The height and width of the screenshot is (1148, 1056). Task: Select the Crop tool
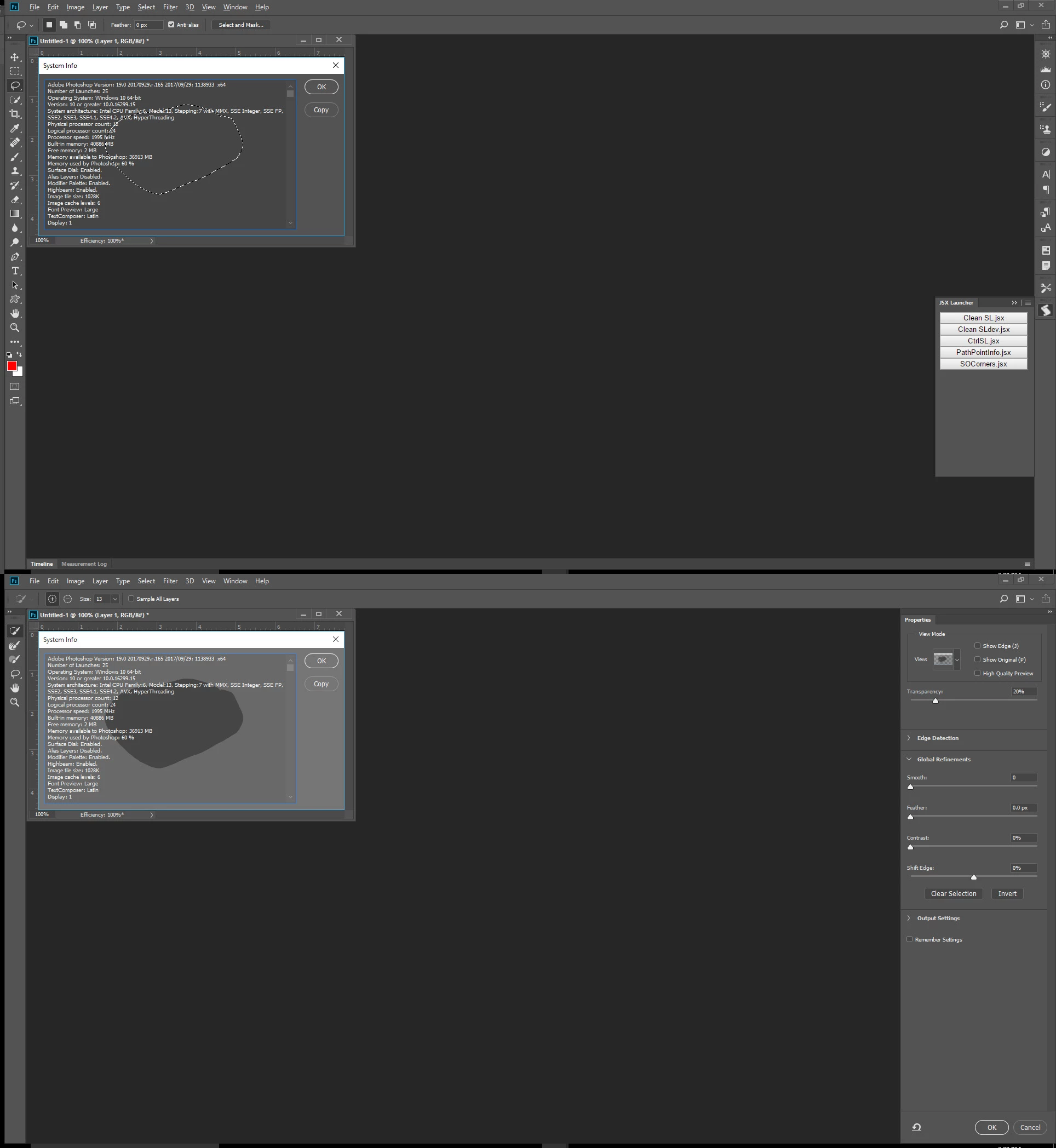coord(15,114)
